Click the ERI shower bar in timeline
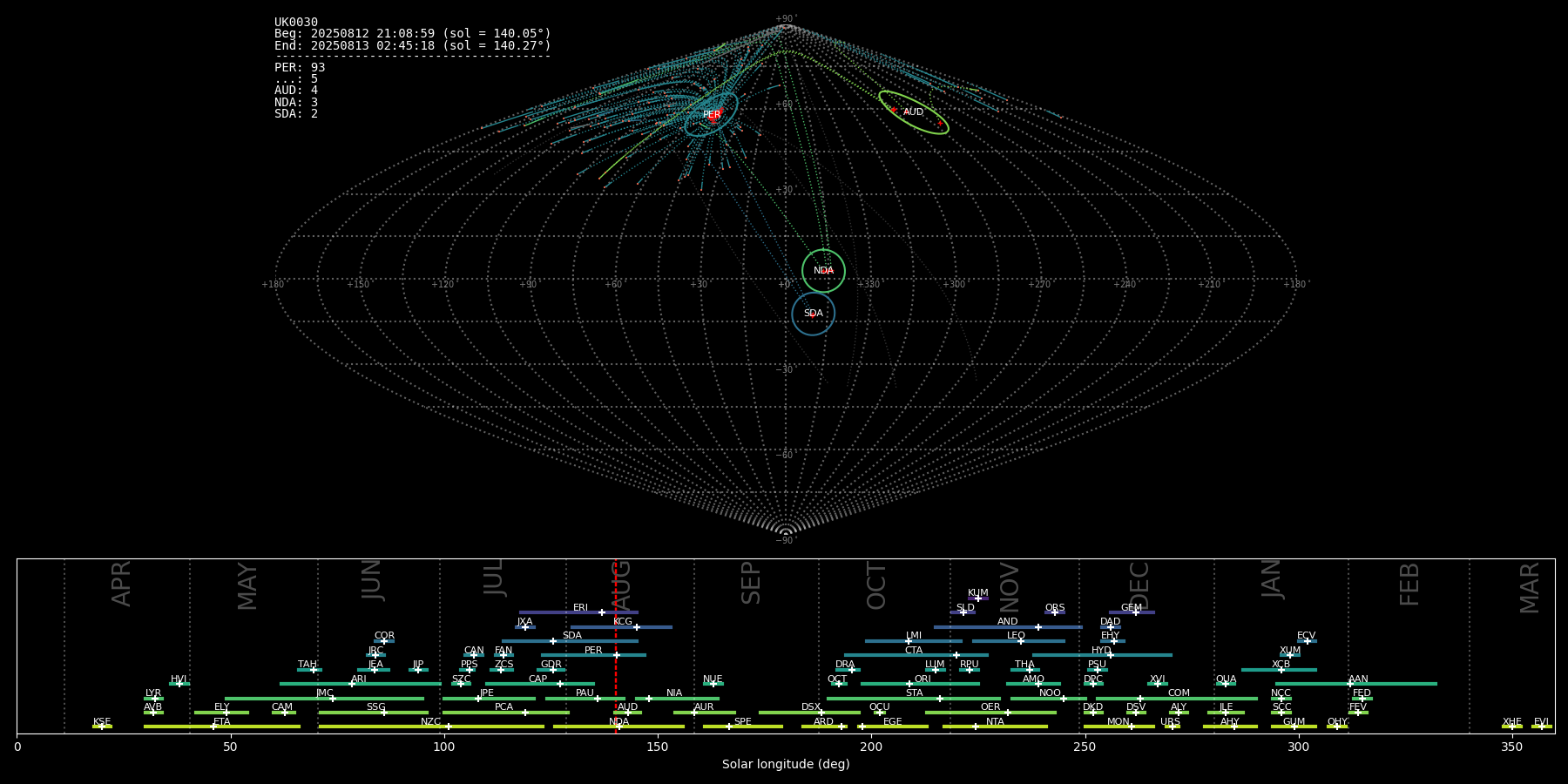This screenshot has width=1568, height=784. (x=578, y=612)
